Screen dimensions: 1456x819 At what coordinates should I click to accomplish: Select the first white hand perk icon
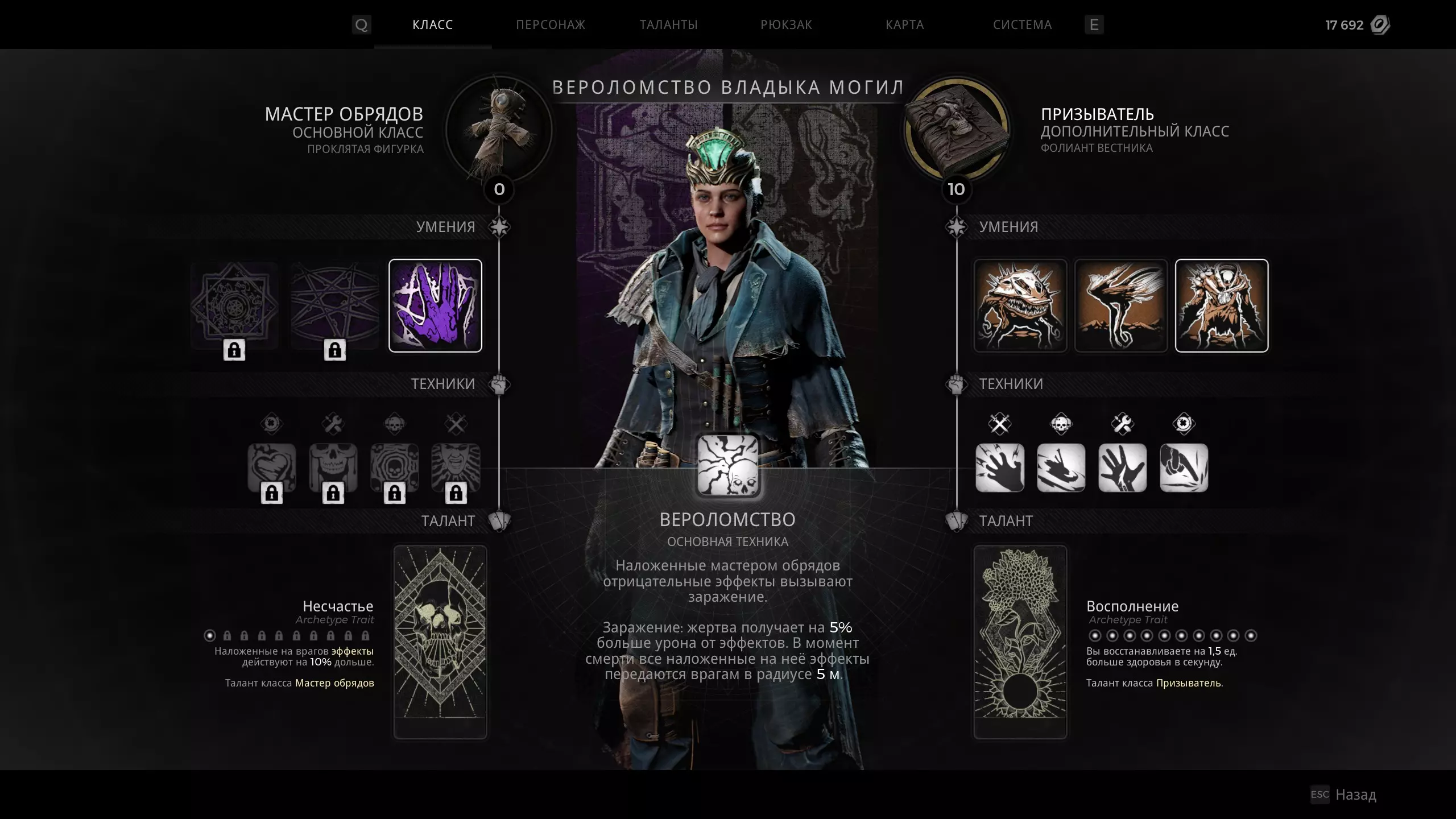point(1000,468)
